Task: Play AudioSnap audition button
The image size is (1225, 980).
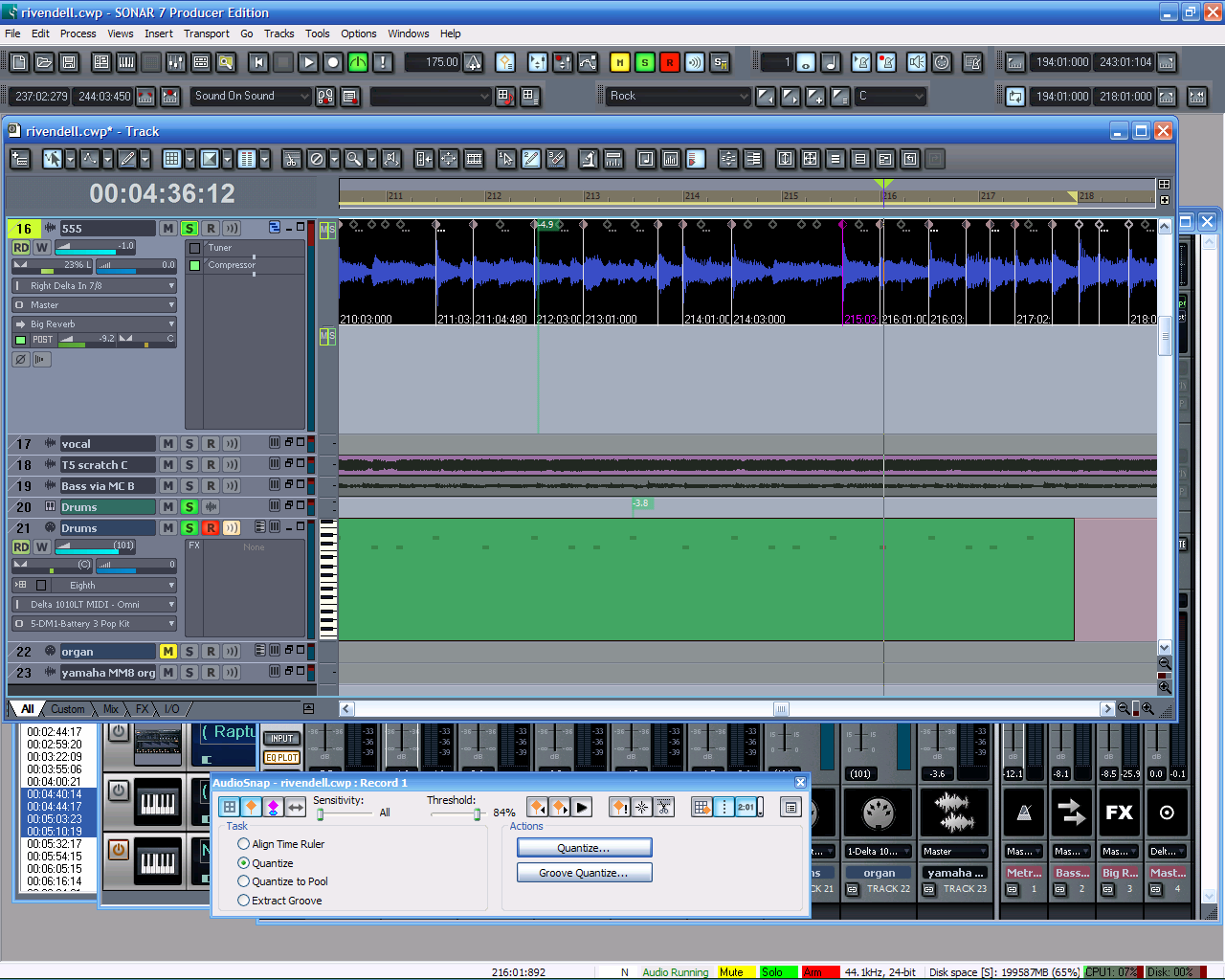Action: [582, 808]
